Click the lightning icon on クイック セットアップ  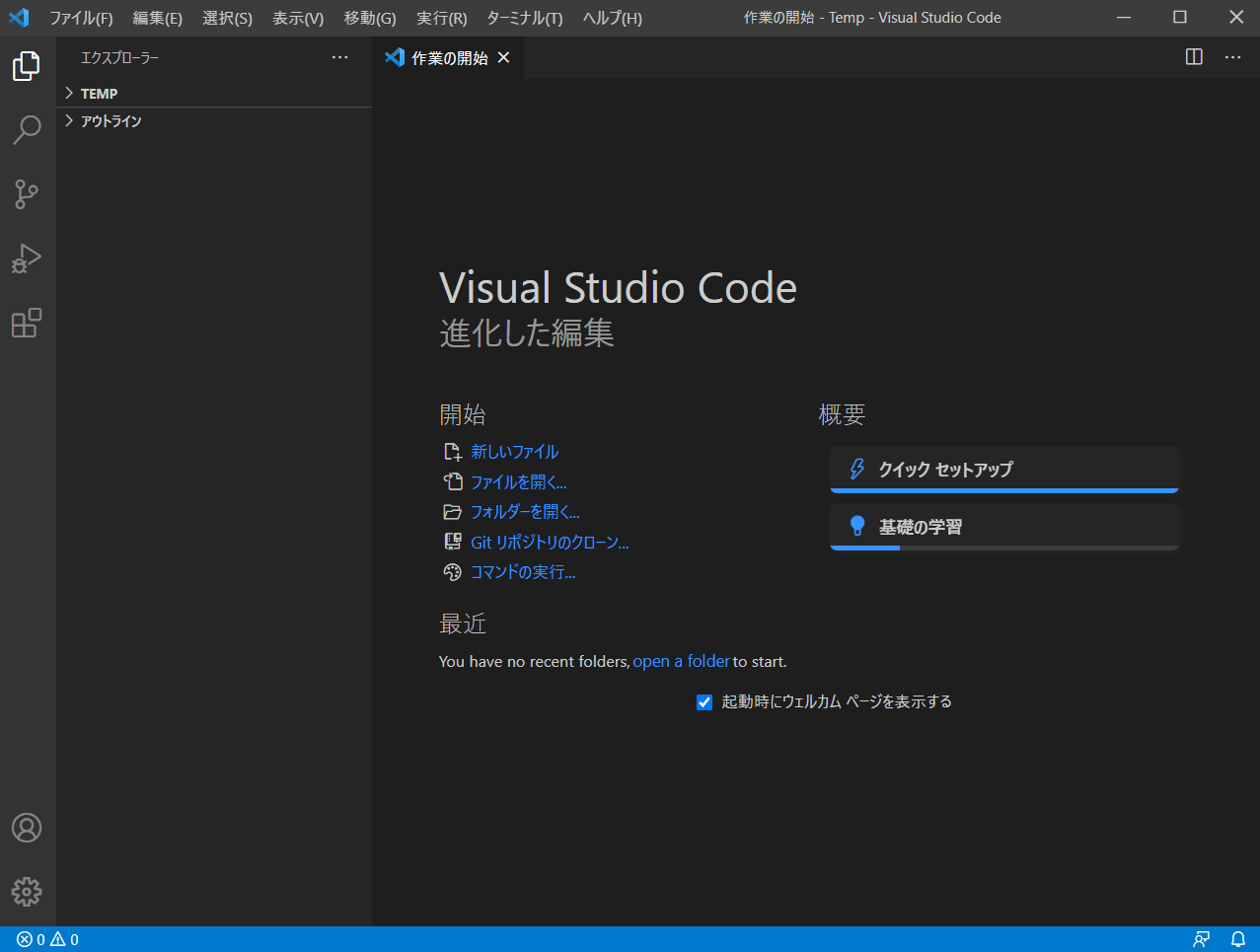tap(857, 469)
